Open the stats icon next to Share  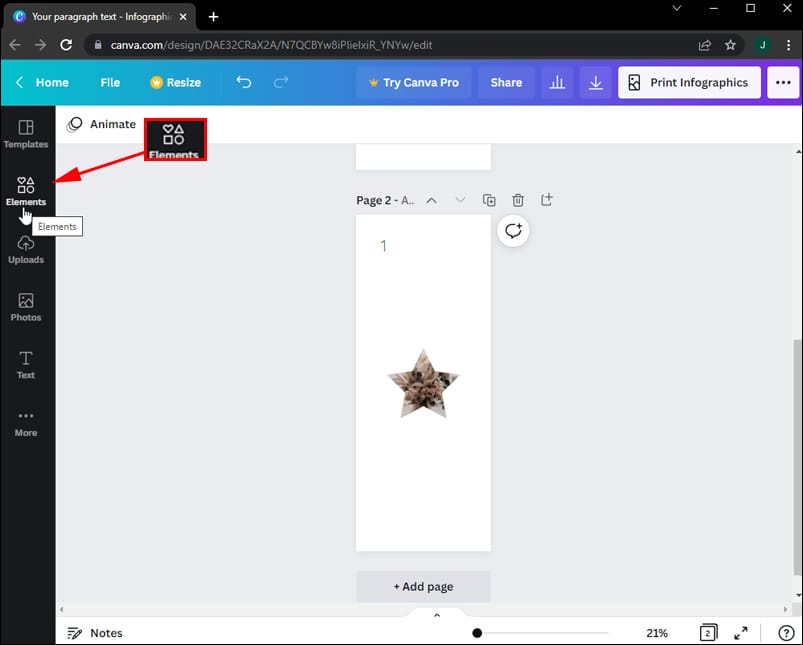tap(557, 82)
